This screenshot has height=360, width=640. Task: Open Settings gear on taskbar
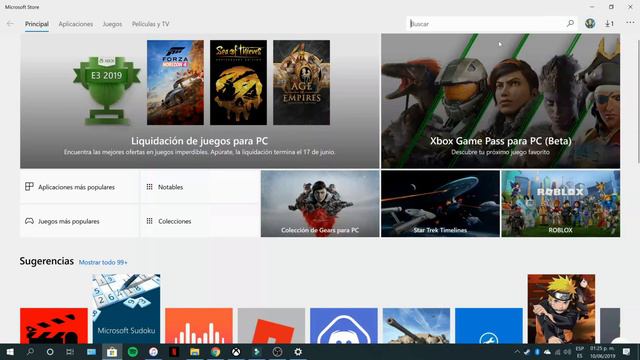[298, 352]
